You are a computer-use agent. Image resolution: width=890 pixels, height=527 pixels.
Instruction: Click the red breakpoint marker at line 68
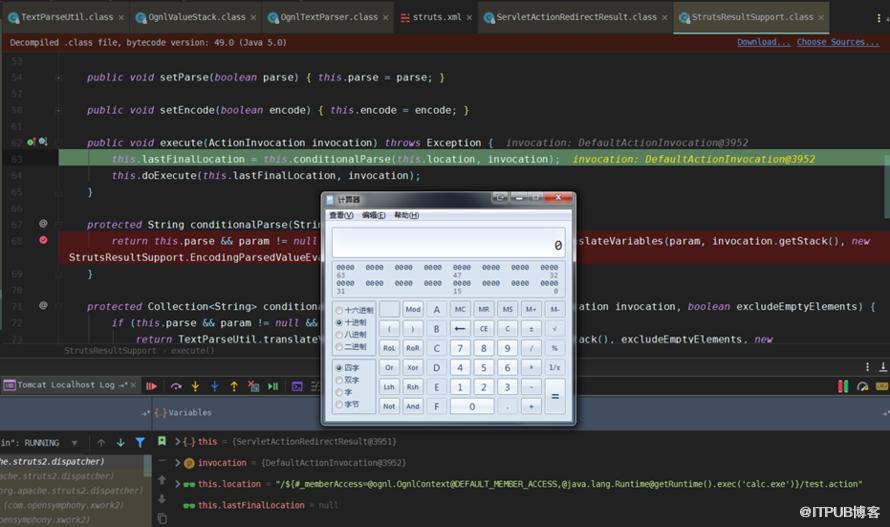(43, 240)
